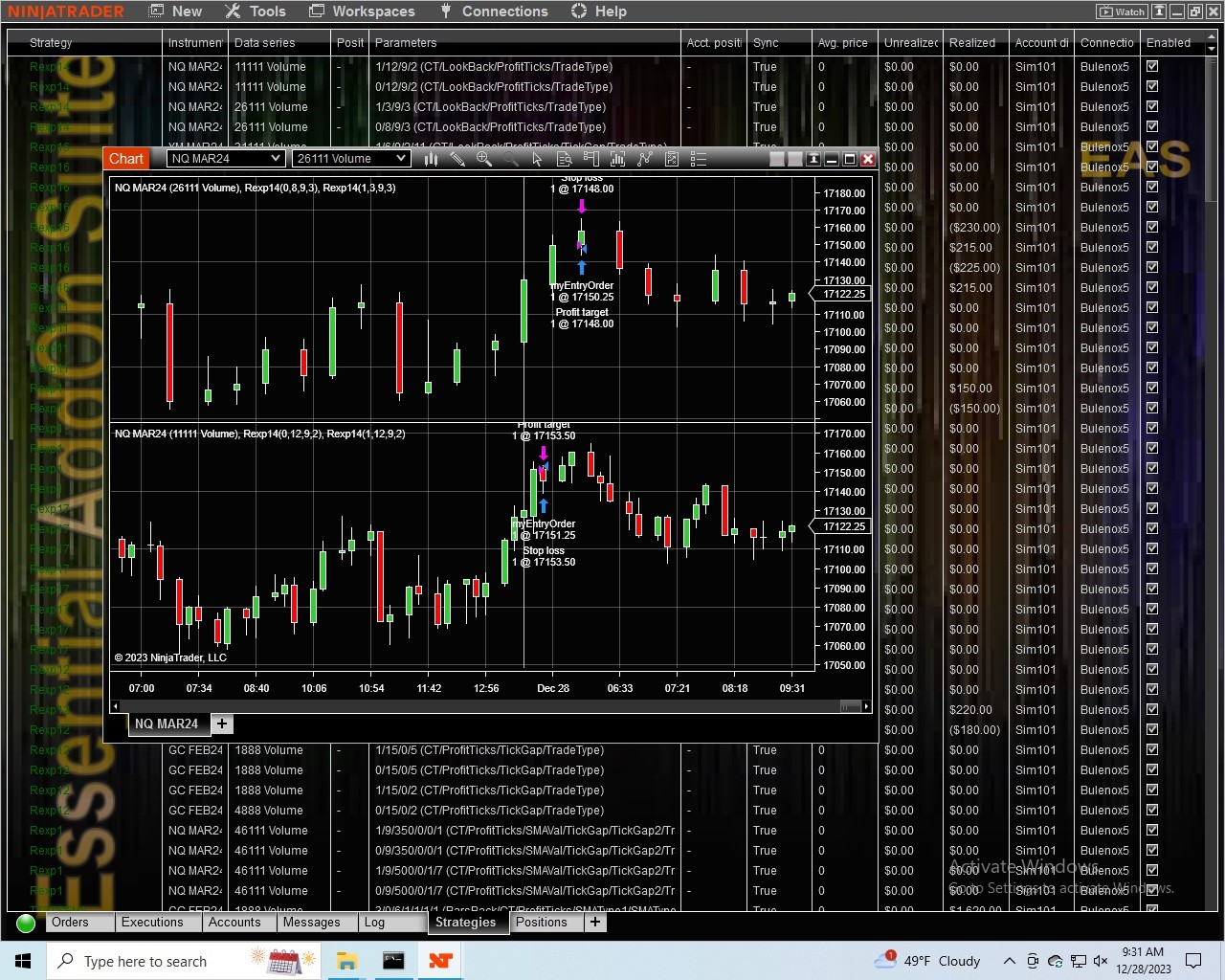Screen dimensions: 1225x980
Task: Click the Watch video button
Action: point(1122,11)
